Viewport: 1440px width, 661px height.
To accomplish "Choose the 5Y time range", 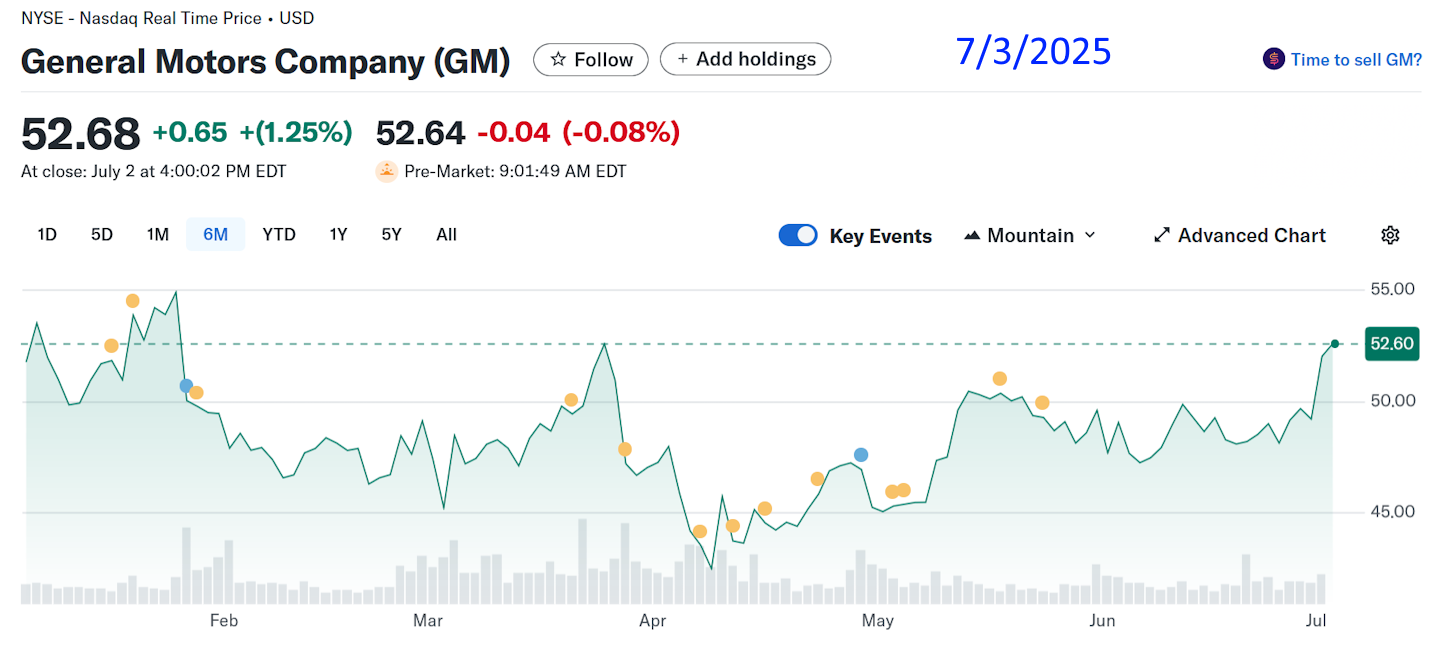I will (391, 235).
